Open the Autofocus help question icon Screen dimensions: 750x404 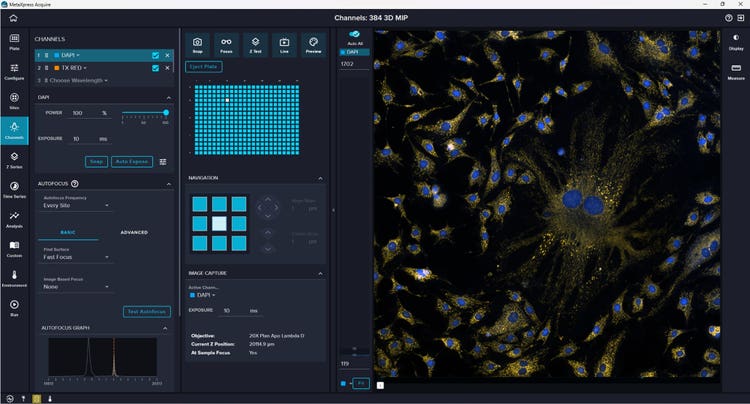coord(75,184)
